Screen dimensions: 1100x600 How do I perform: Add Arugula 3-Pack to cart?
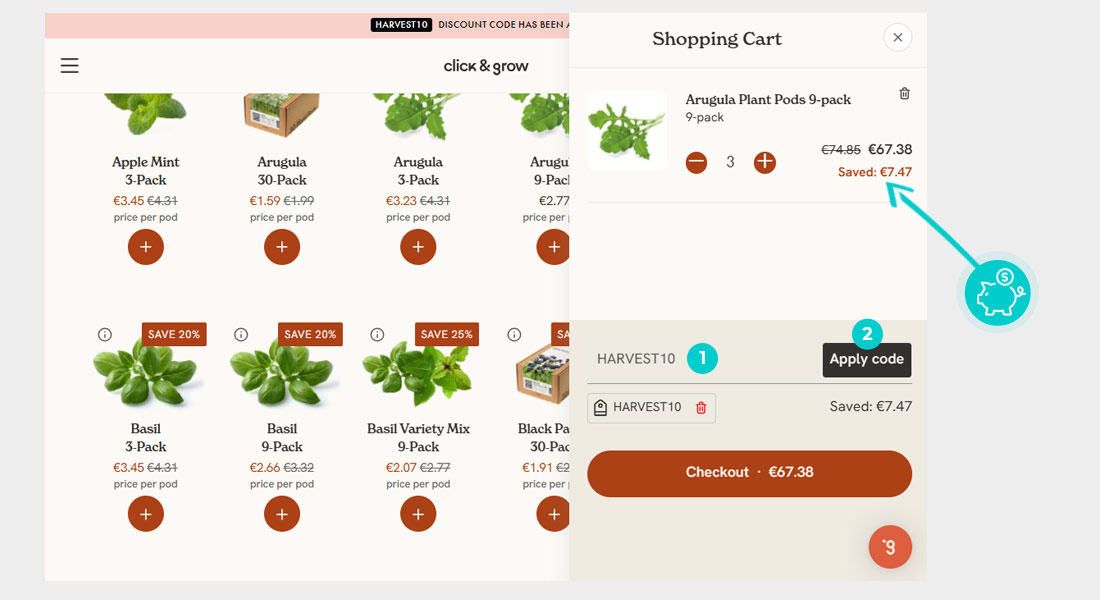418,247
